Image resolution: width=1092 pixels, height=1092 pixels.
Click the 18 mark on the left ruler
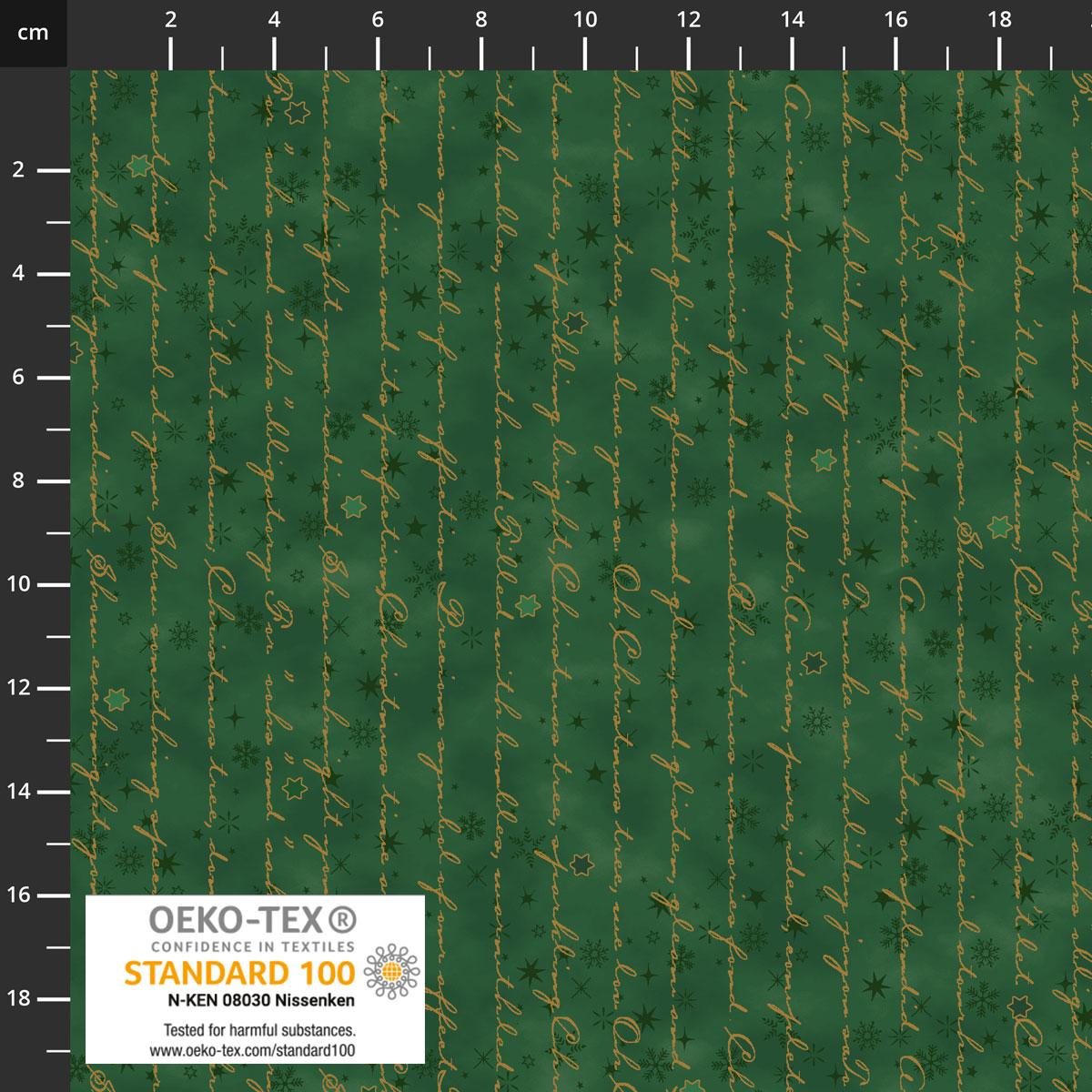pyautogui.click(x=19, y=999)
